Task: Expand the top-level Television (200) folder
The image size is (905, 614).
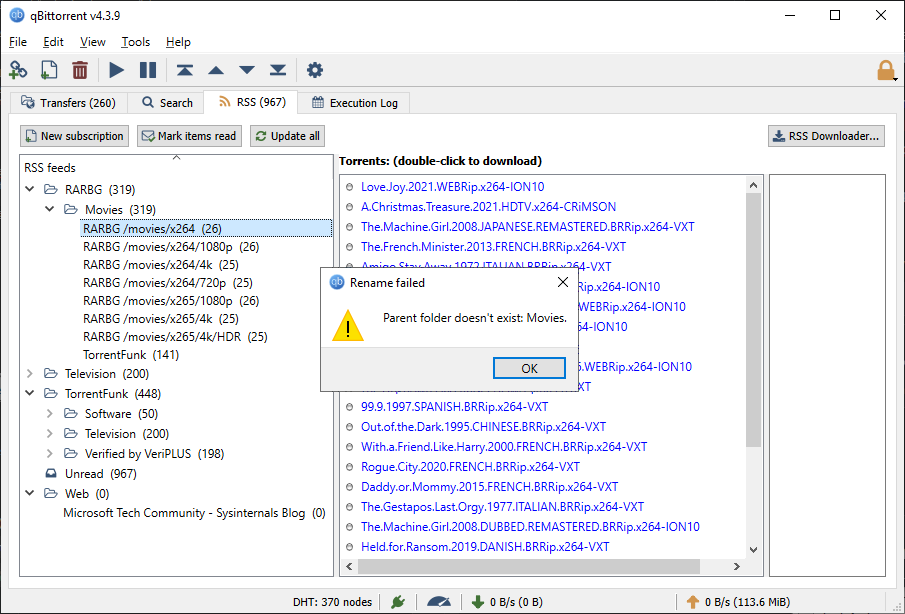Action: coord(30,374)
